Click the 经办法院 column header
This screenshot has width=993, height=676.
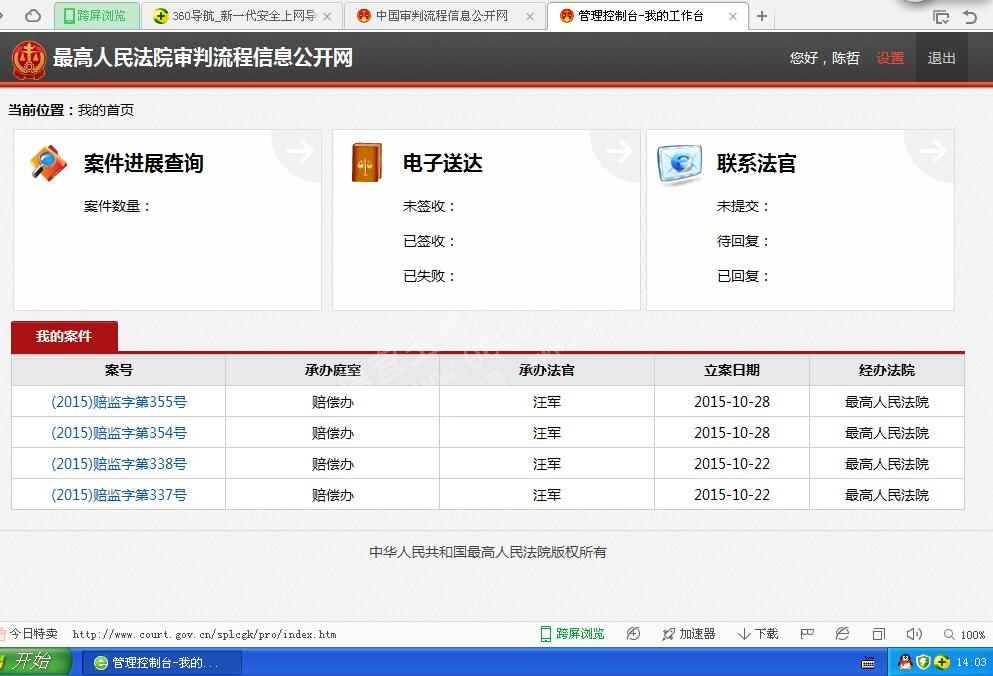887,371
